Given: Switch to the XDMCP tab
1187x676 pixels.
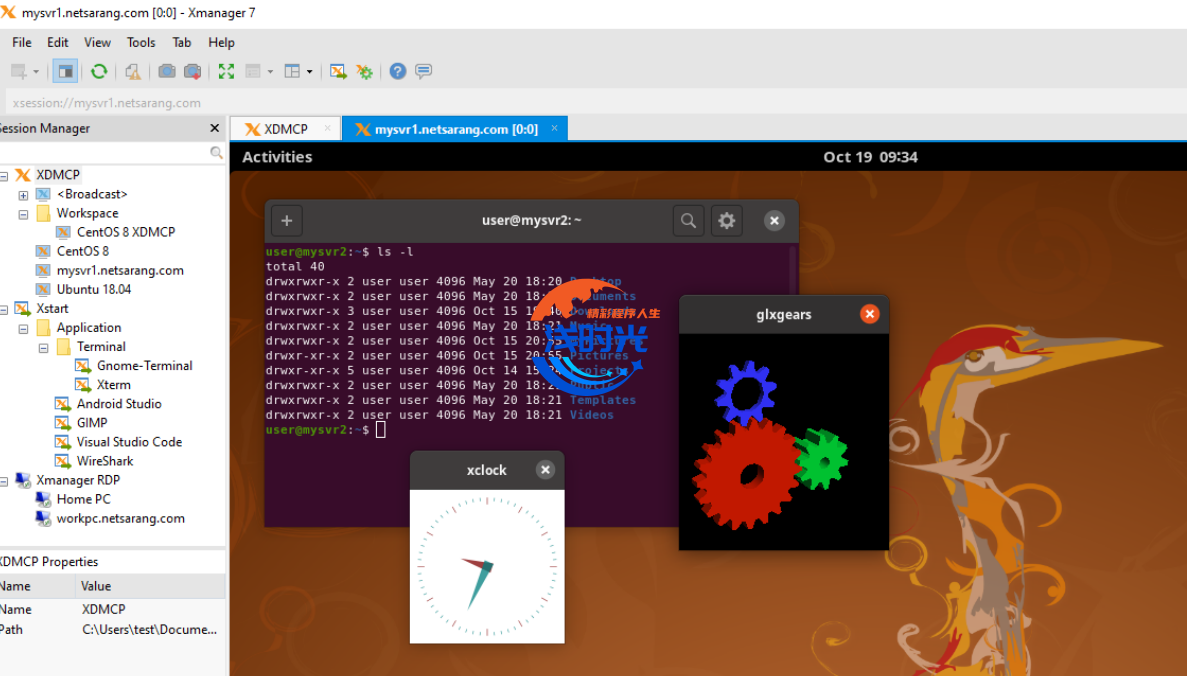Looking at the screenshot, I should point(284,129).
